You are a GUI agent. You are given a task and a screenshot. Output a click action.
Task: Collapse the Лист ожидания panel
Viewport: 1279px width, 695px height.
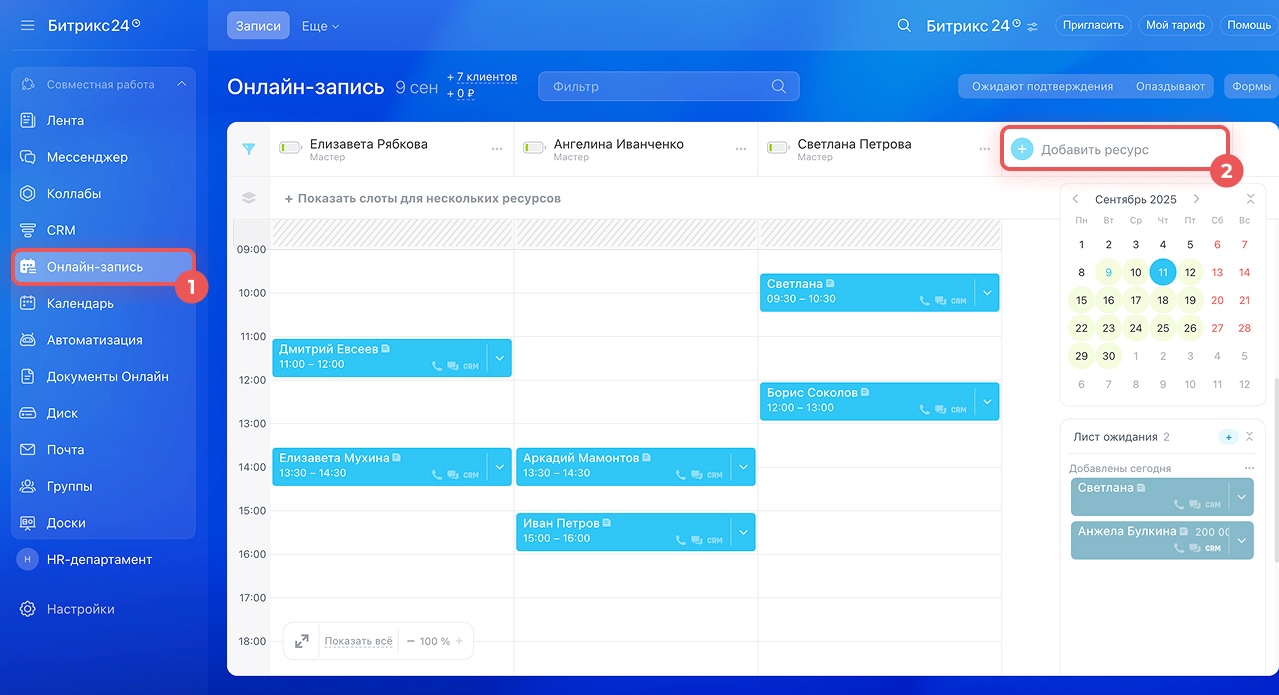click(x=1249, y=437)
